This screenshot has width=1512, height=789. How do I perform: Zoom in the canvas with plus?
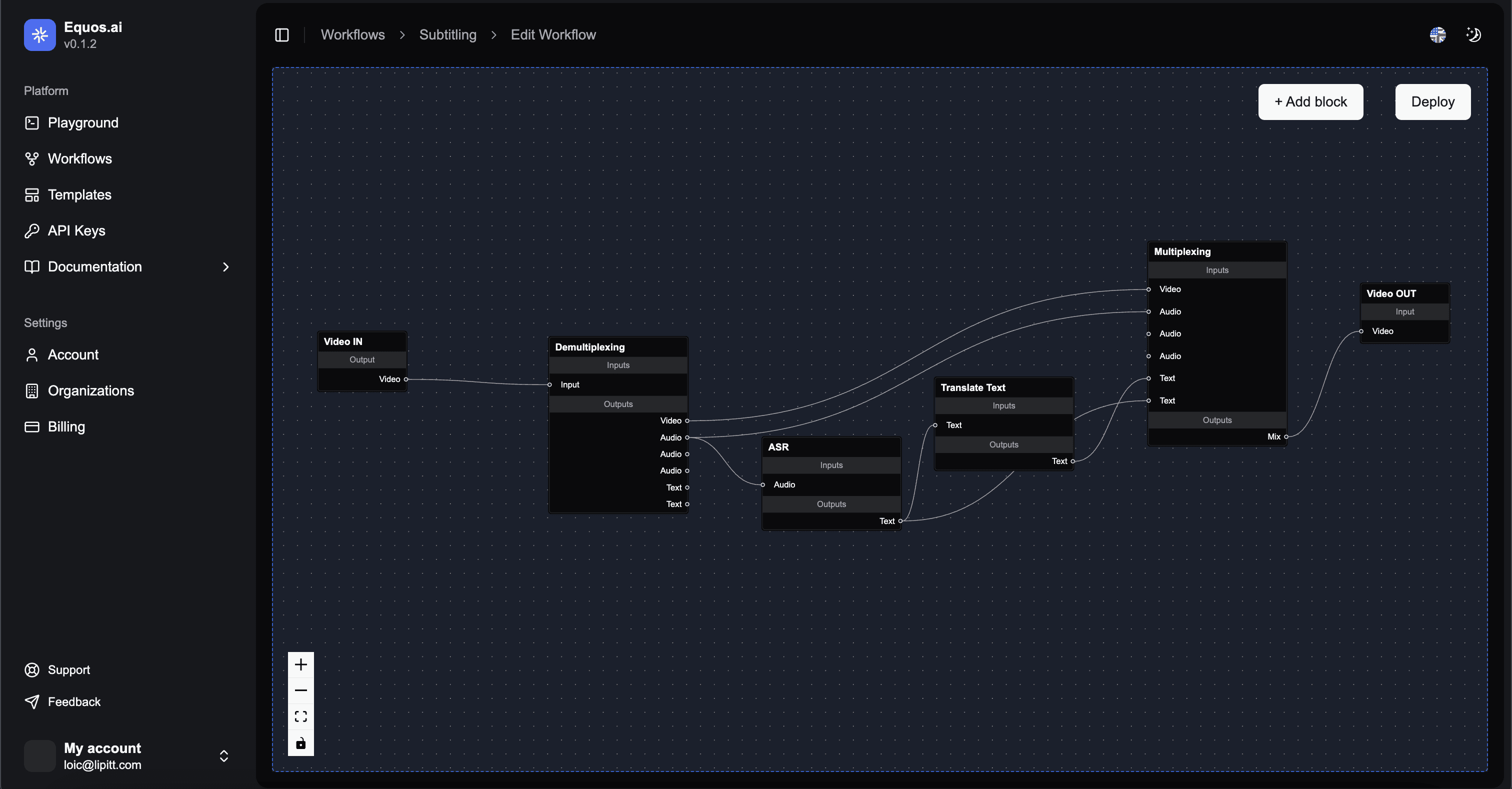tap(300, 664)
